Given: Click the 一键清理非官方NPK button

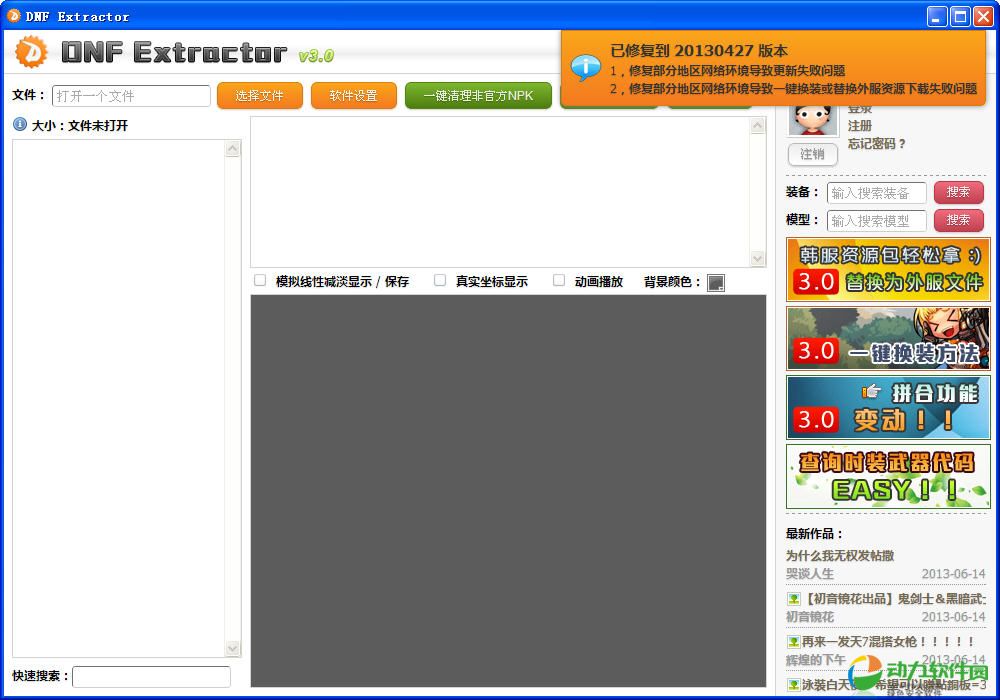Looking at the screenshot, I should [478, 96].
